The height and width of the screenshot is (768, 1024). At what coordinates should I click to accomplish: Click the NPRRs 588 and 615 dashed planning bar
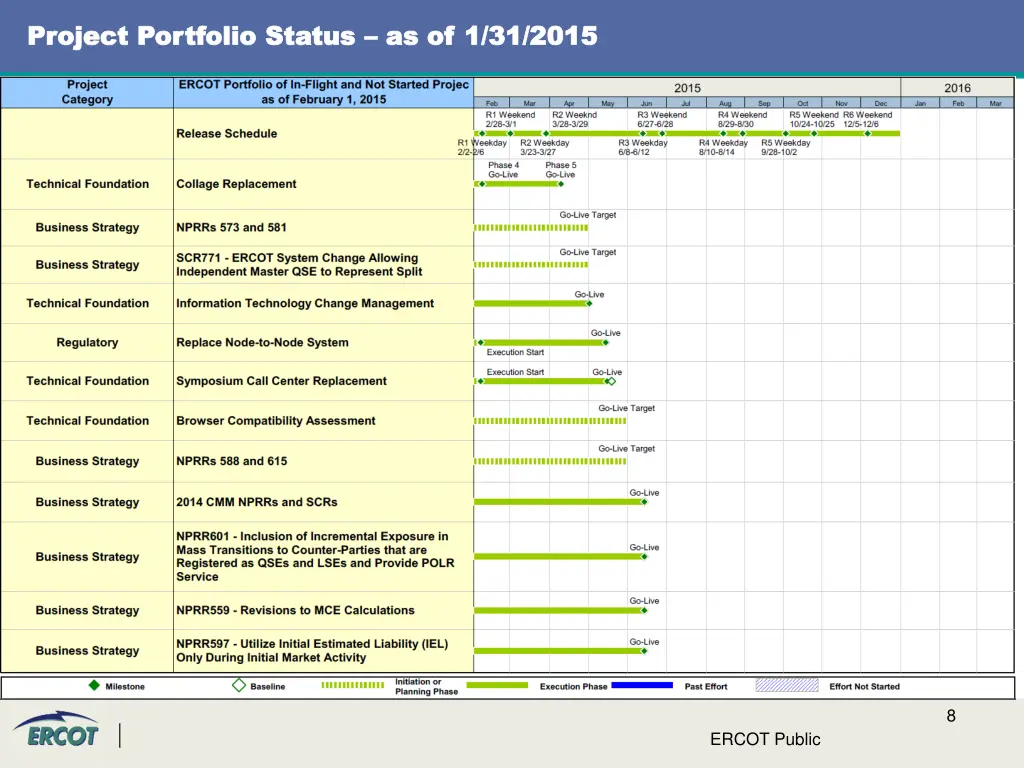point(550,462)
